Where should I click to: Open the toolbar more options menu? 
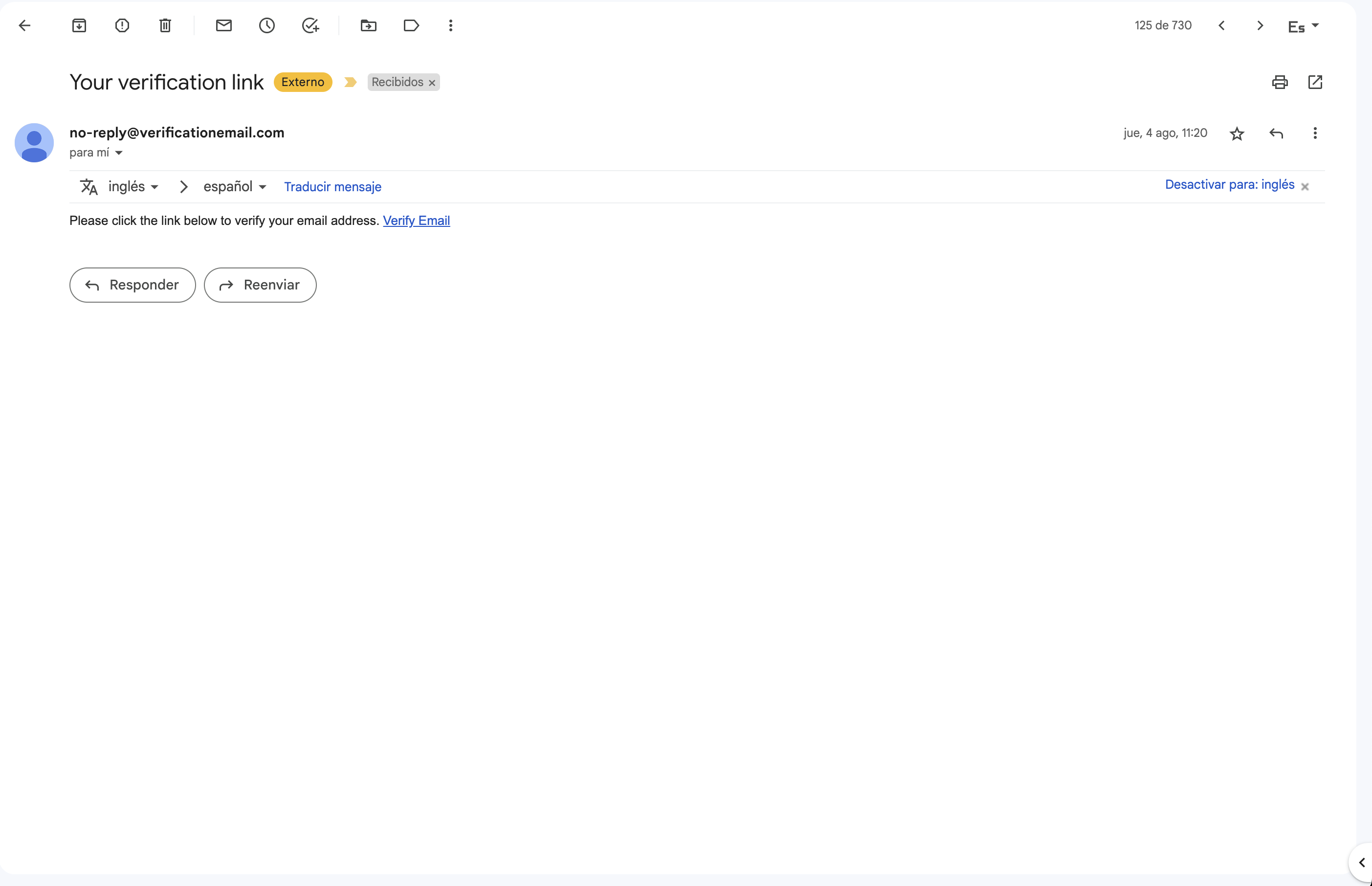coord(451,25)
